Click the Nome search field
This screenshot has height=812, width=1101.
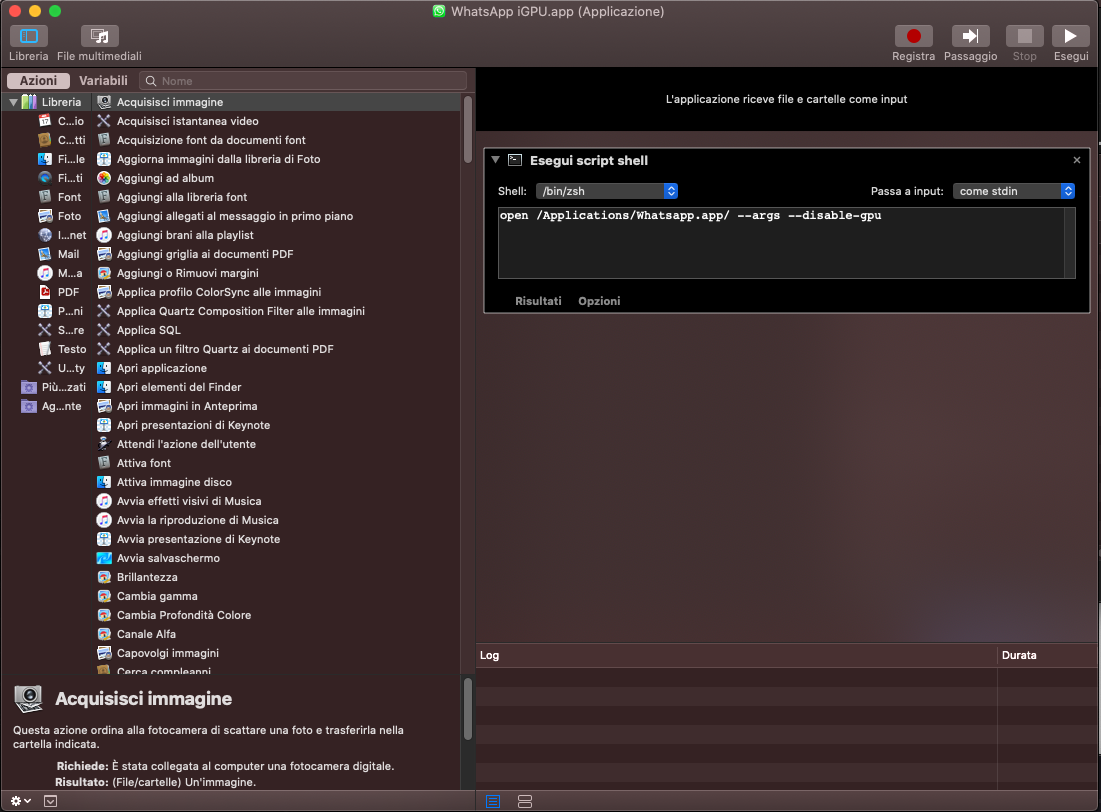303,81
